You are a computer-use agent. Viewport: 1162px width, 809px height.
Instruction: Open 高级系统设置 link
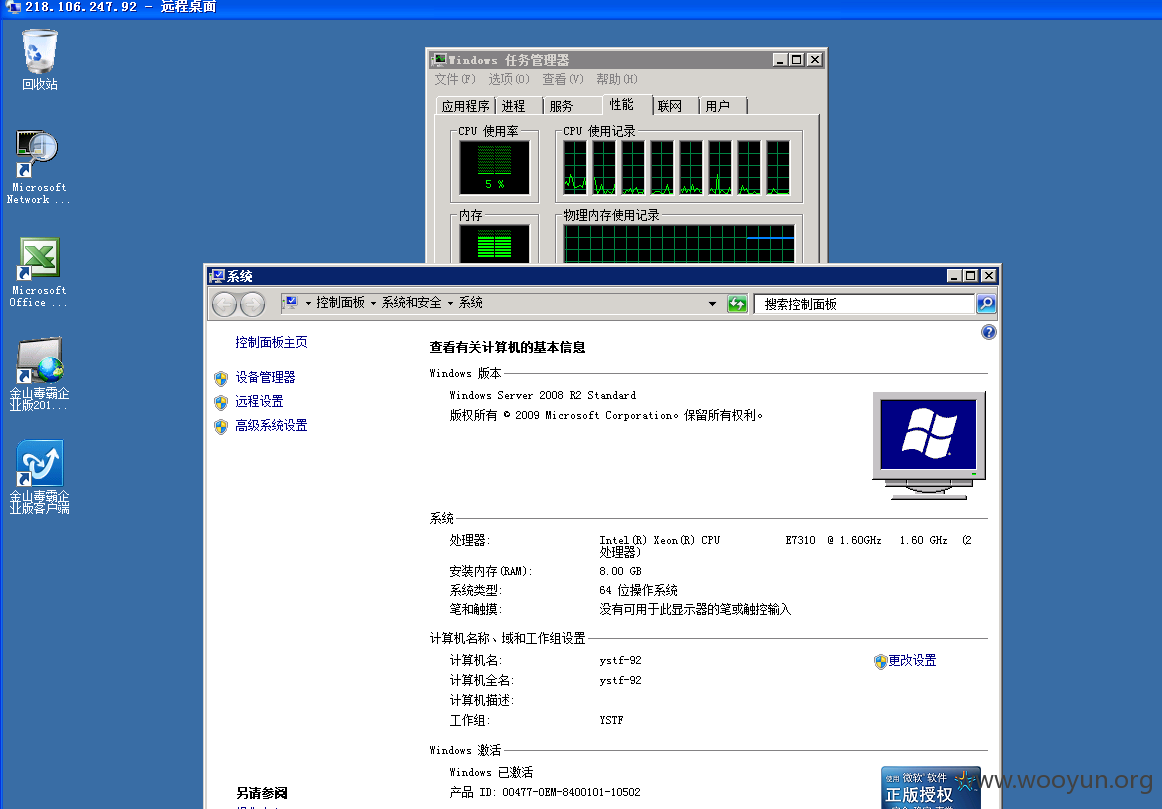(x=271, y=425)
